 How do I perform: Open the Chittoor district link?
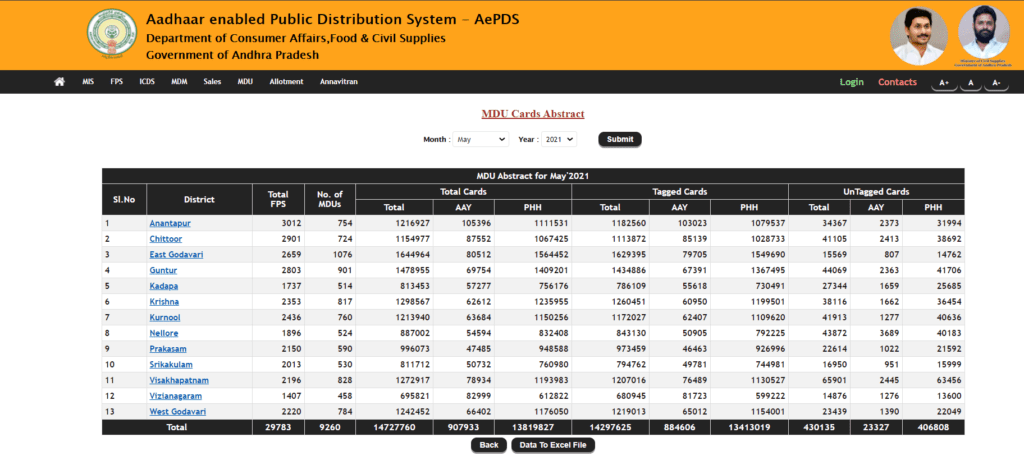(166, 239)
